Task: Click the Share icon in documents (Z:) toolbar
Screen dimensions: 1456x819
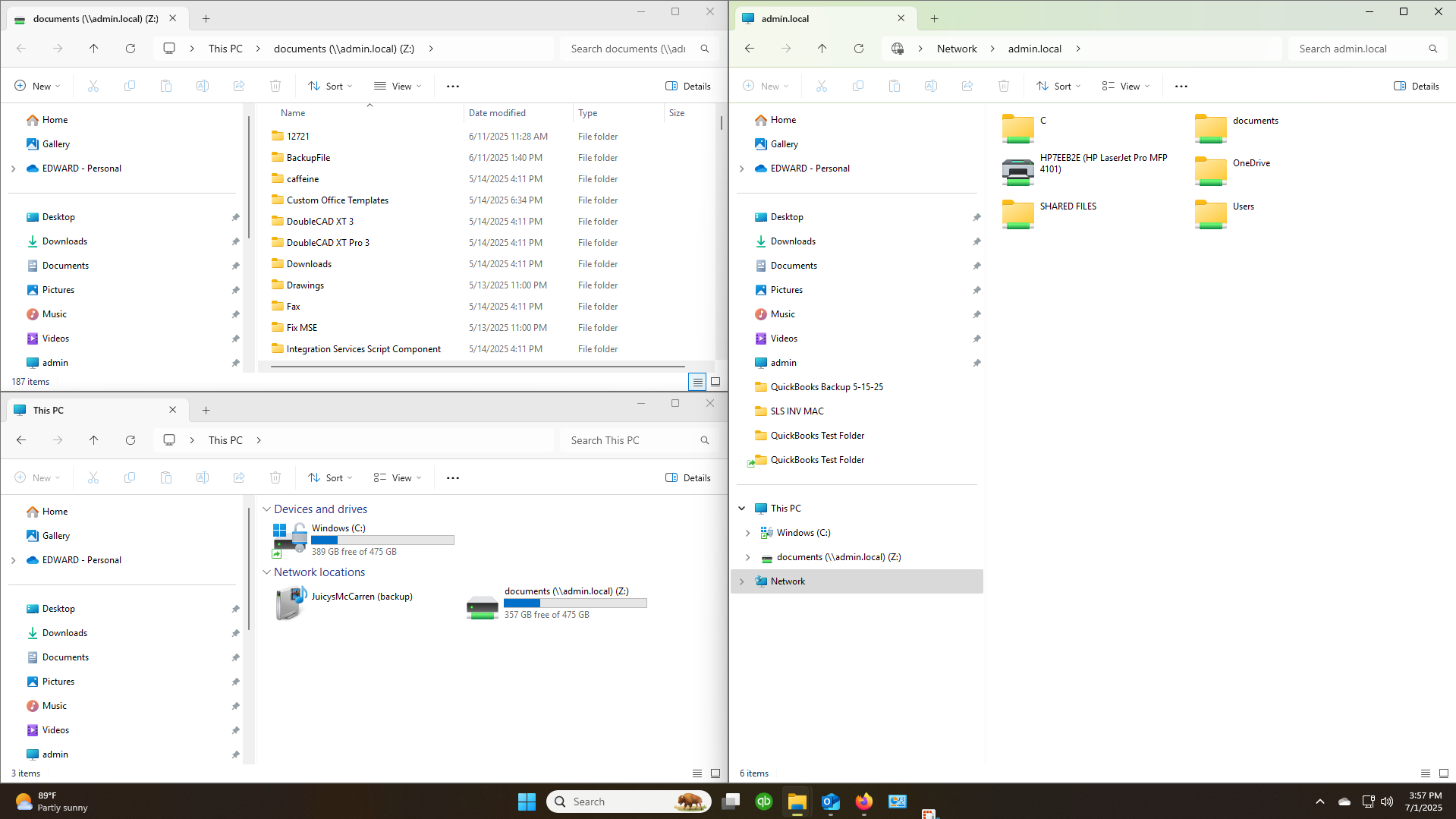Action: click(x=239, y=87)
